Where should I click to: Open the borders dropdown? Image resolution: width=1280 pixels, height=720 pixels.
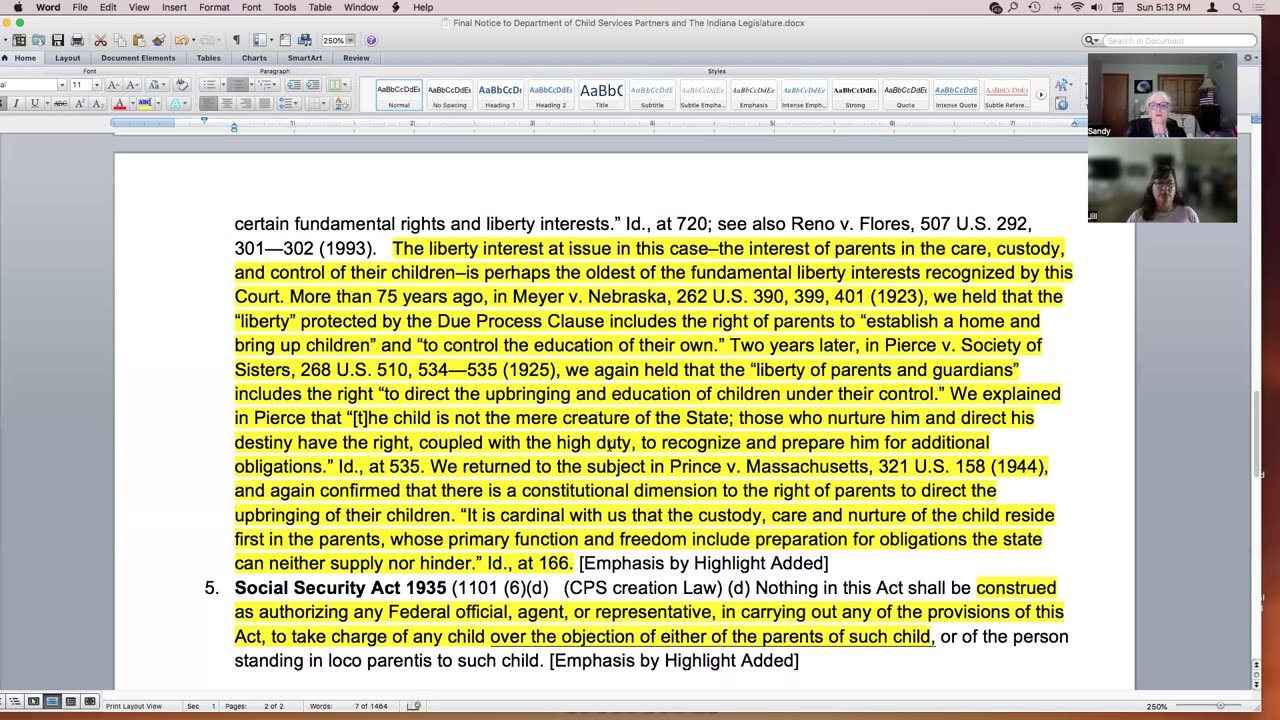point(317,103)
